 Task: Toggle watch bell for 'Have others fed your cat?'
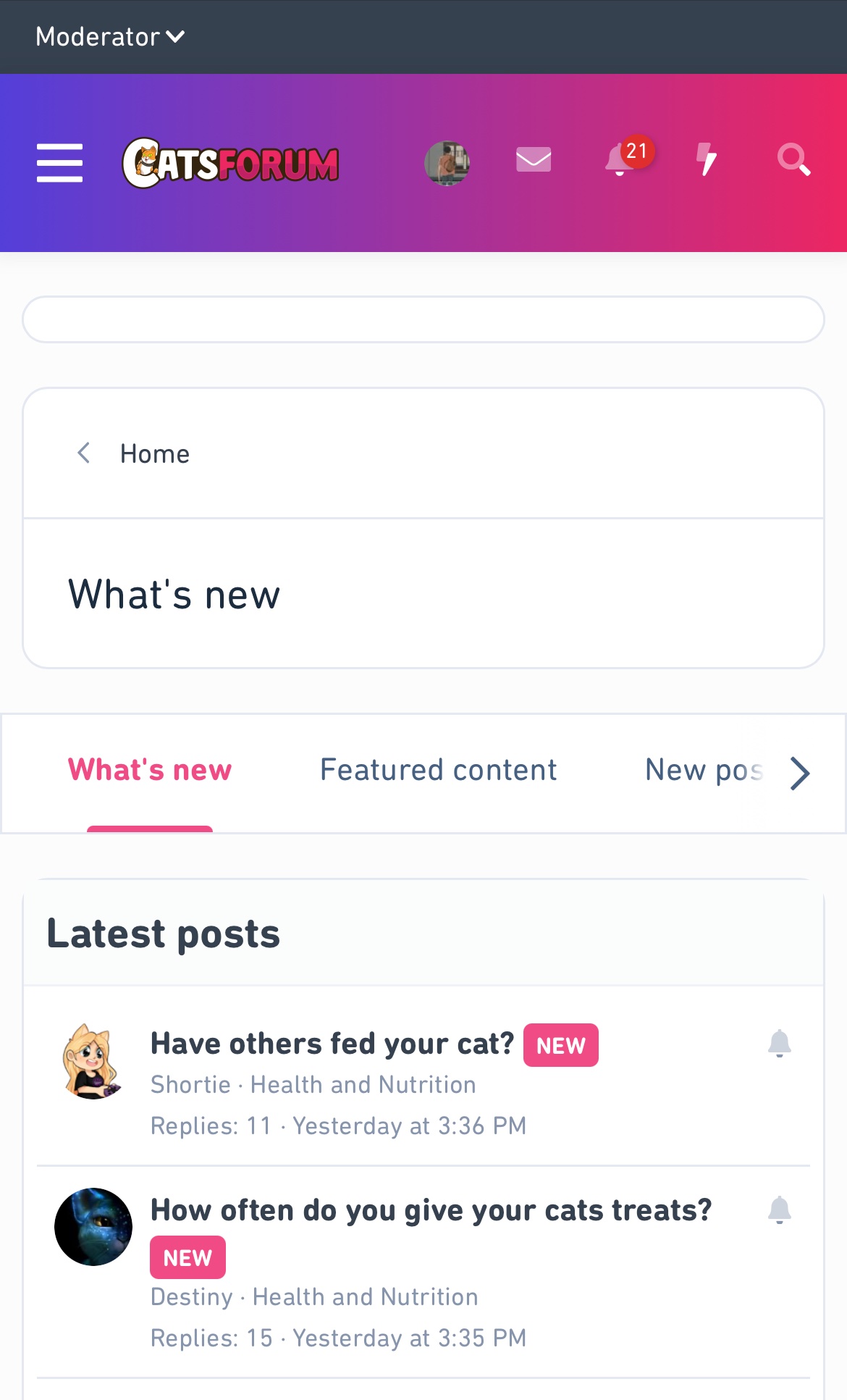pyautogui.click(x=780, y=1044)
